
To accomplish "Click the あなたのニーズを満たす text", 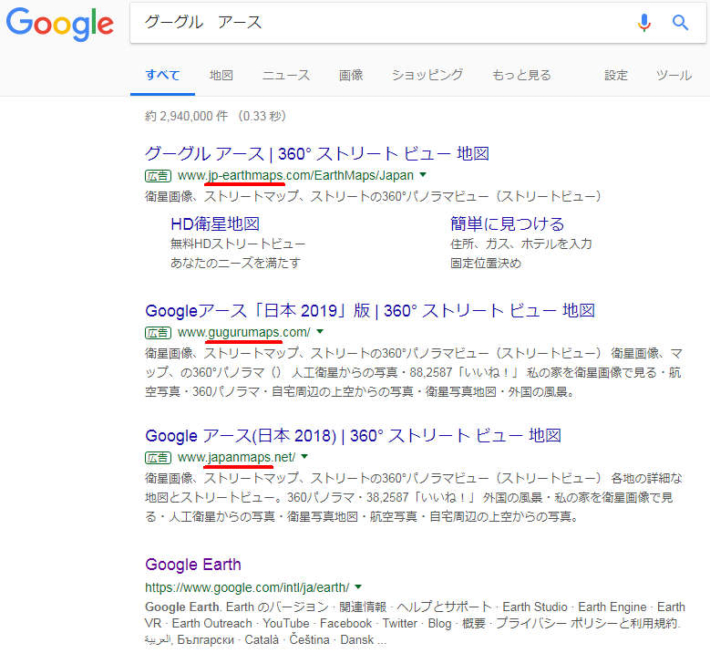I will [x=235, y=263].
